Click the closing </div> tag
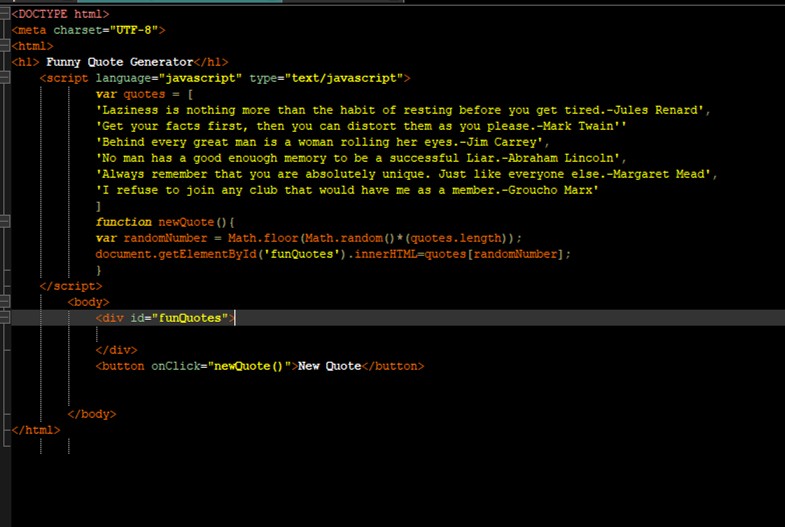Screen dimensions: 785x527 coord(116,350)
